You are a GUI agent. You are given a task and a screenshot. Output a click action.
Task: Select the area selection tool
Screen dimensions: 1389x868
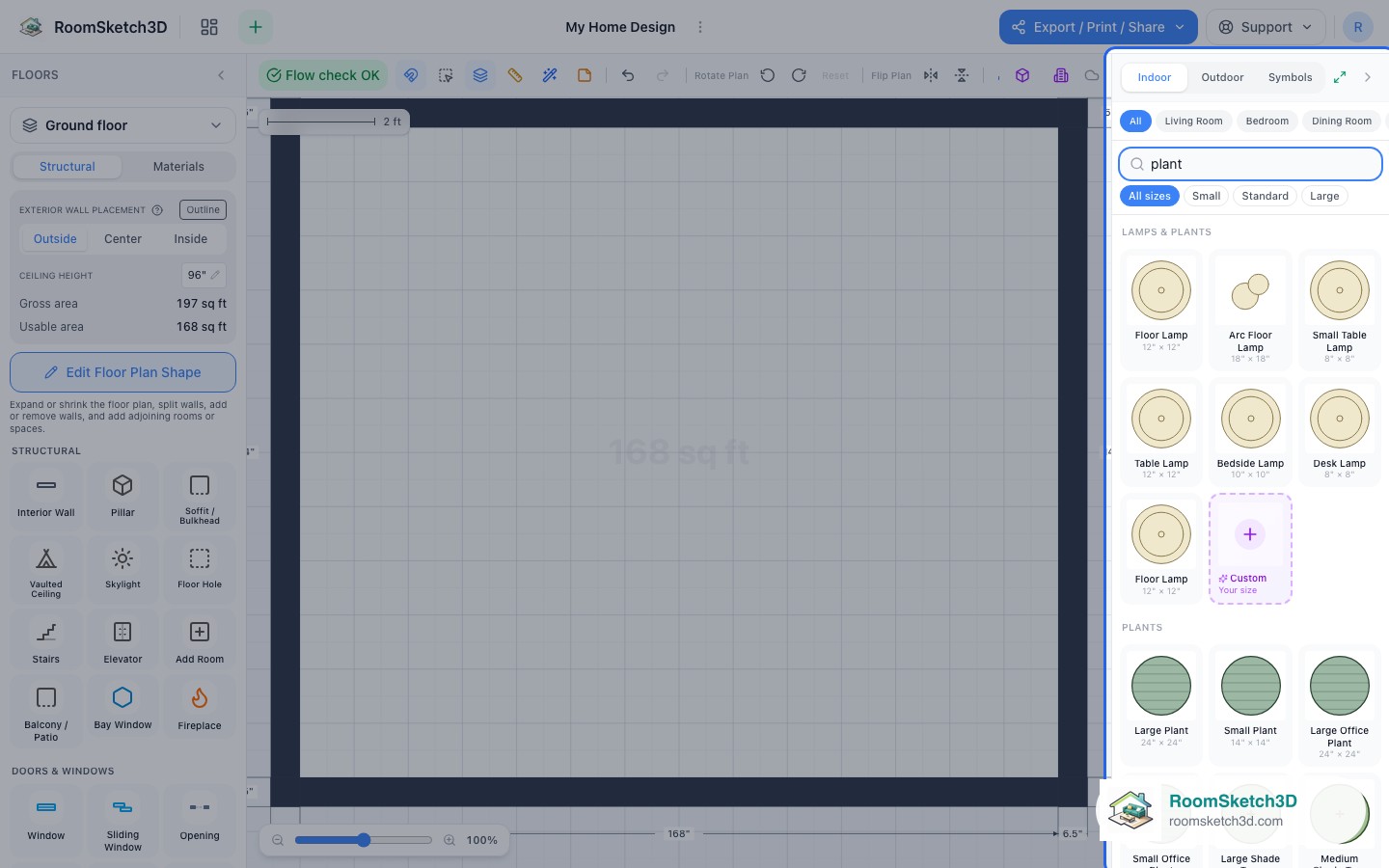[446, 75]
